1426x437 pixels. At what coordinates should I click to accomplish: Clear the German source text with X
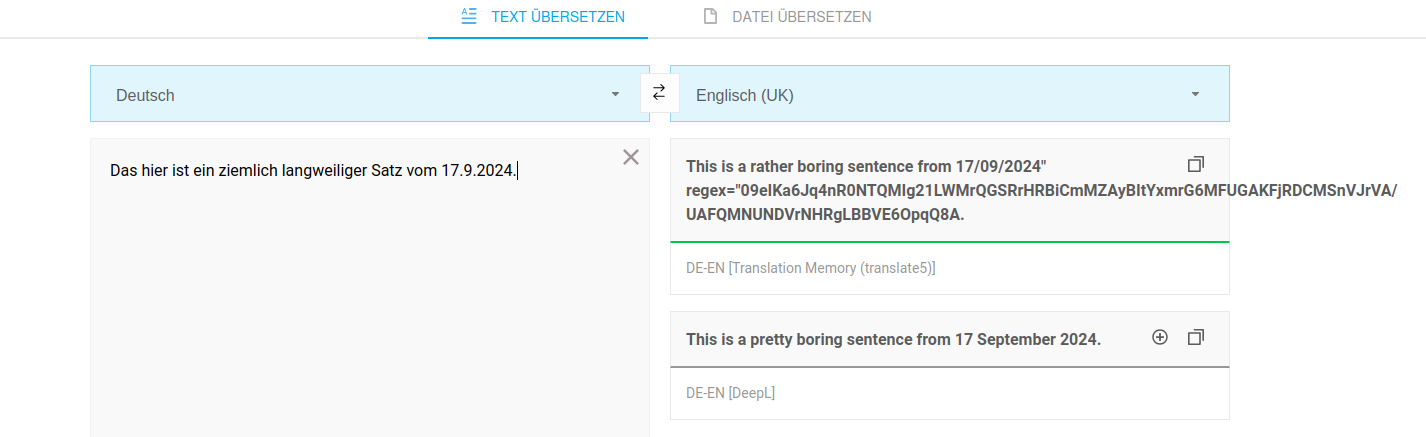[631, 157]
